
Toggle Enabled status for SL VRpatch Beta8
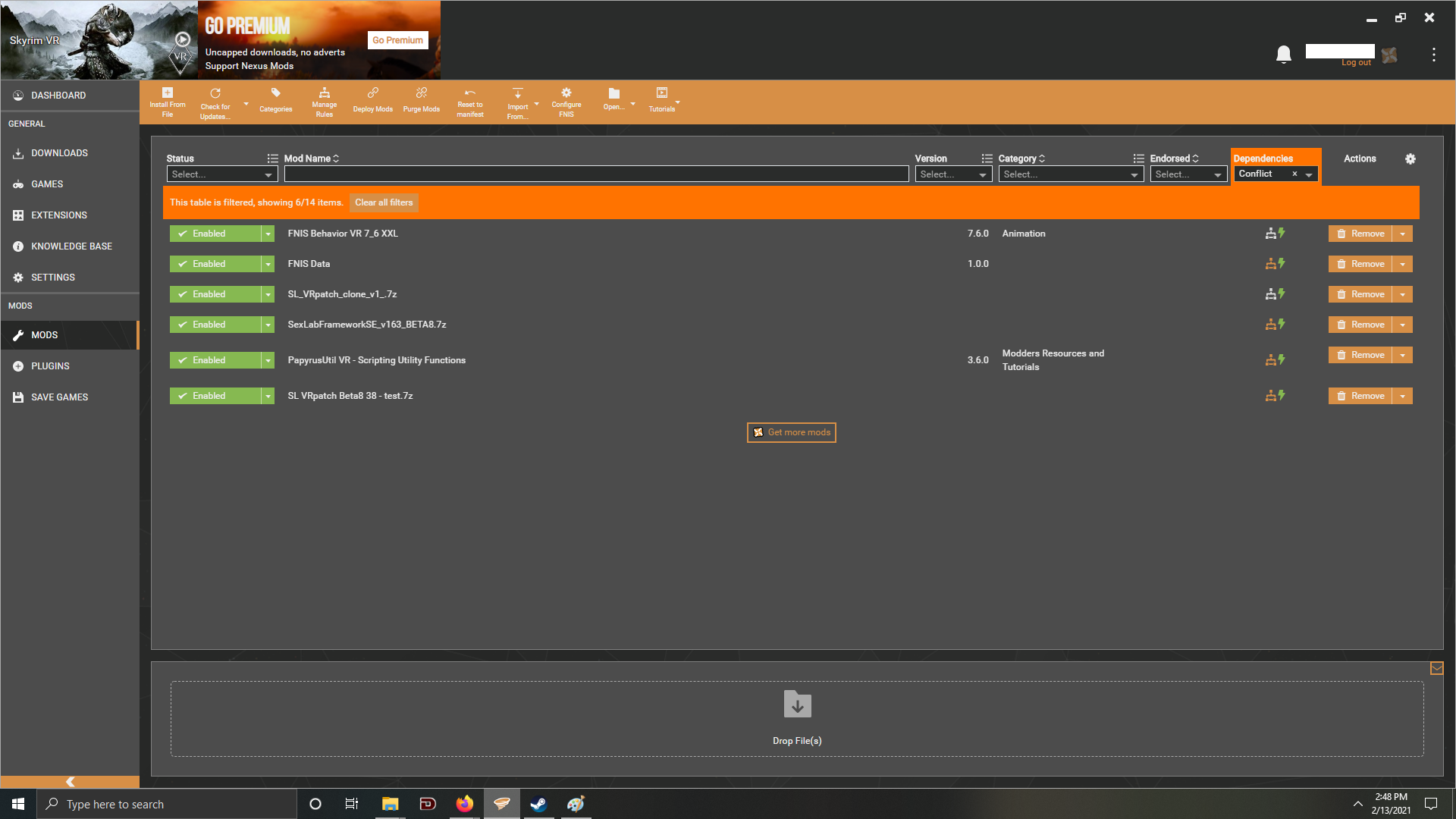point(215,396)
